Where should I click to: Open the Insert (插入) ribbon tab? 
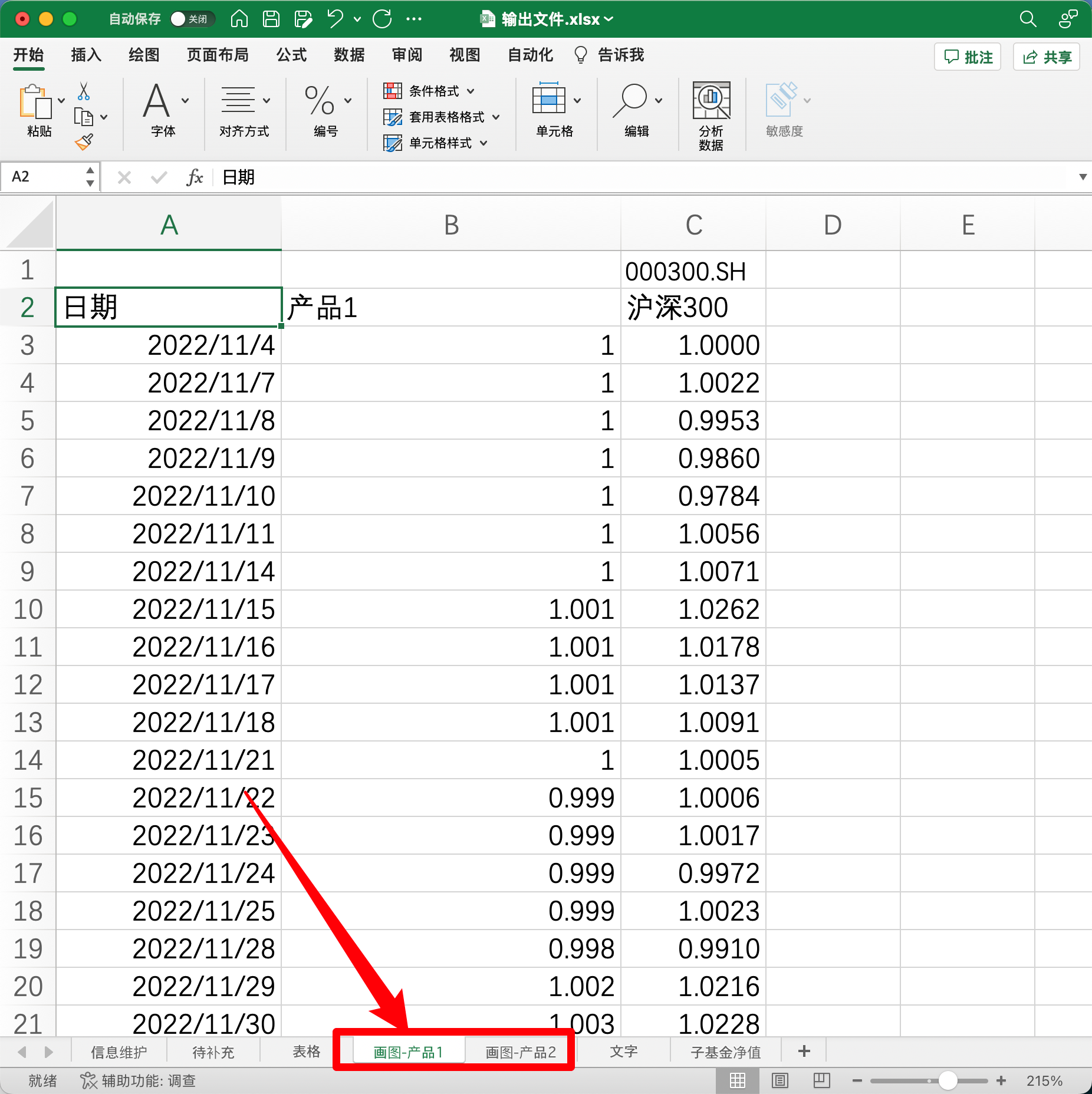tap(86, 55)
